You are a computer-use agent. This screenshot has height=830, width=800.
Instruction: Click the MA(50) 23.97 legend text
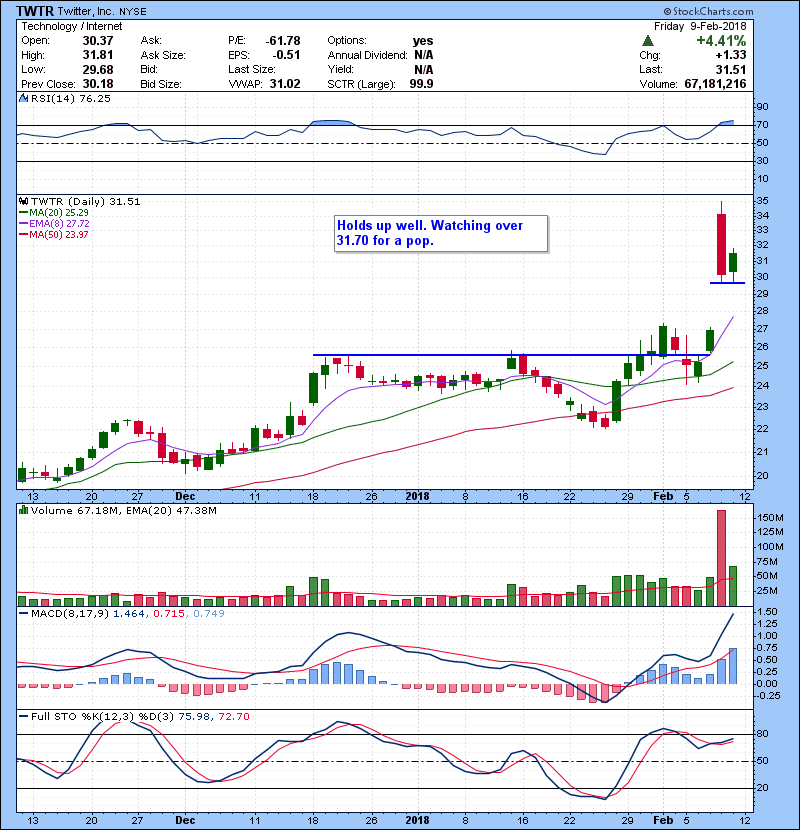[x=59, y=234]
